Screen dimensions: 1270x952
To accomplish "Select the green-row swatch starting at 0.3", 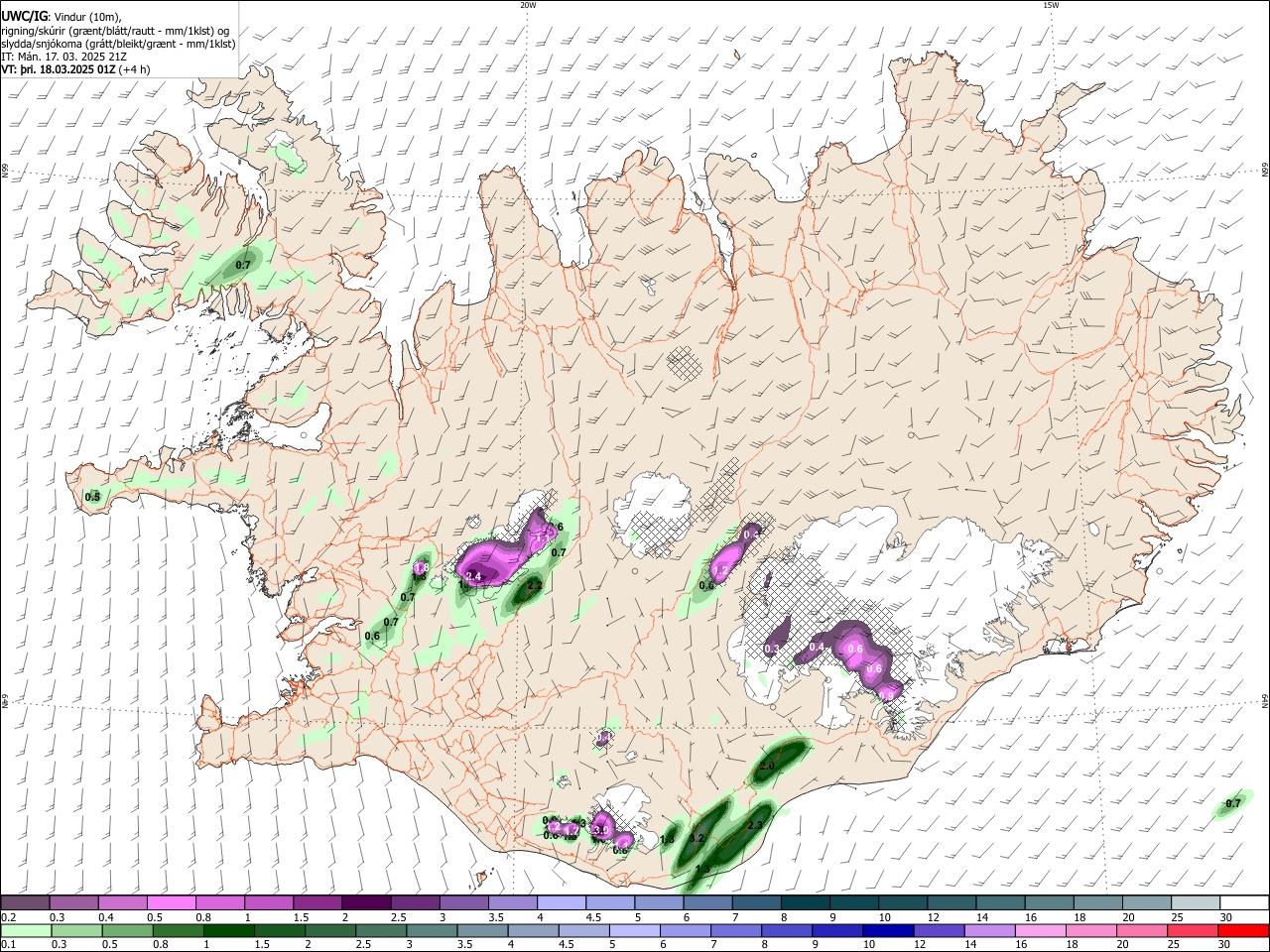I will [x=77, y=930].
